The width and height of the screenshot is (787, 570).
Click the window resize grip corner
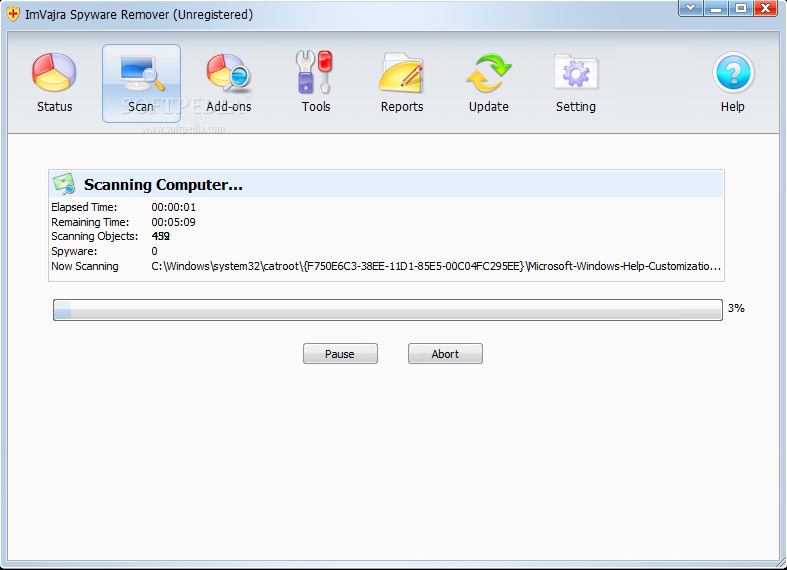tap(781, 564)
